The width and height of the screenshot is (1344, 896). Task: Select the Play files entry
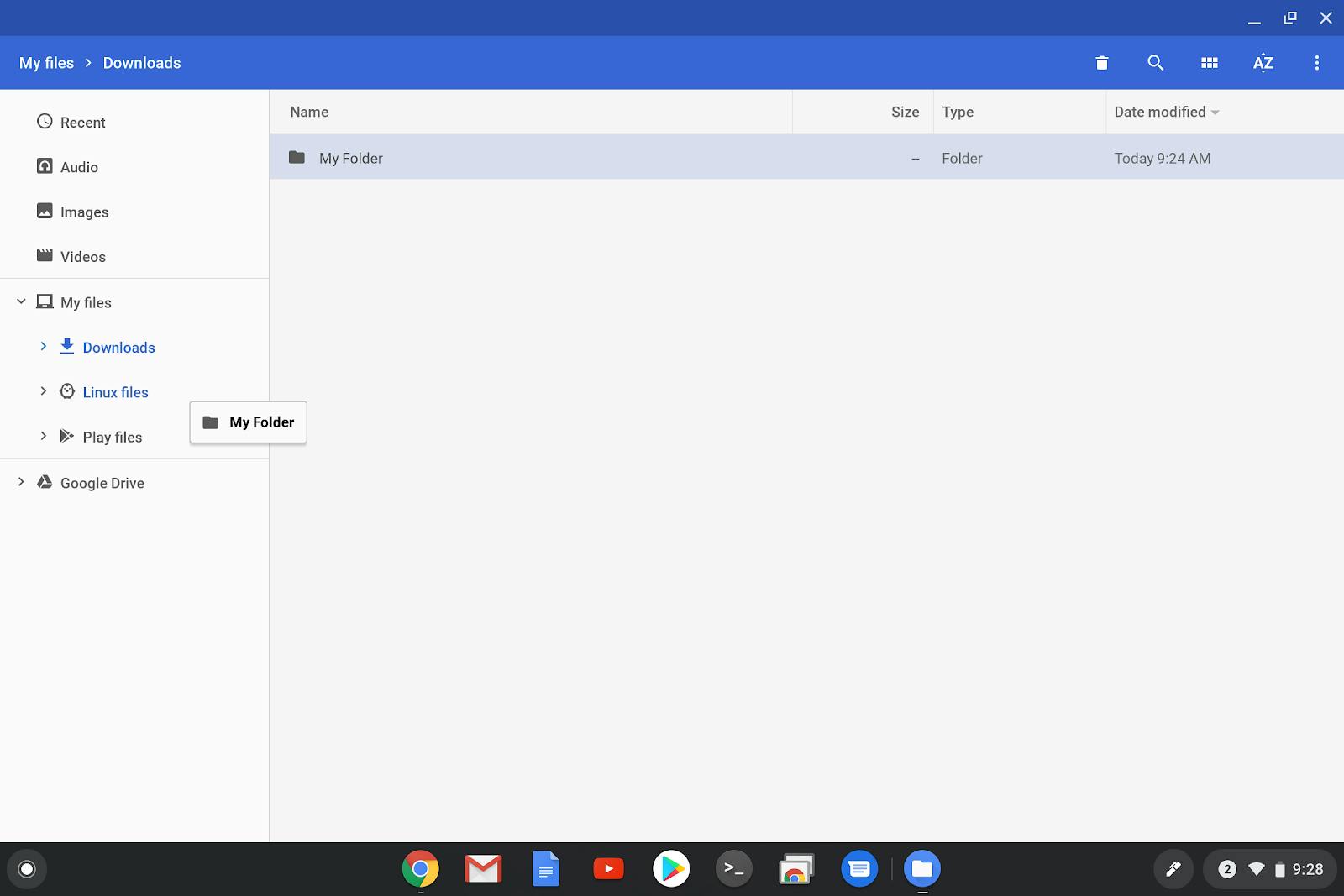click(x=112, y=437)
